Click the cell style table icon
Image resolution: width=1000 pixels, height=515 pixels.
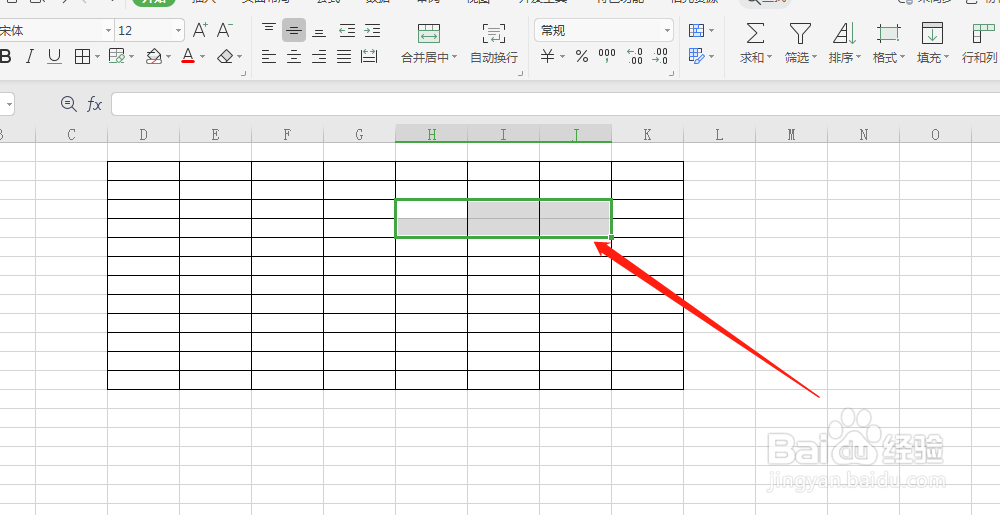point(117,57)
